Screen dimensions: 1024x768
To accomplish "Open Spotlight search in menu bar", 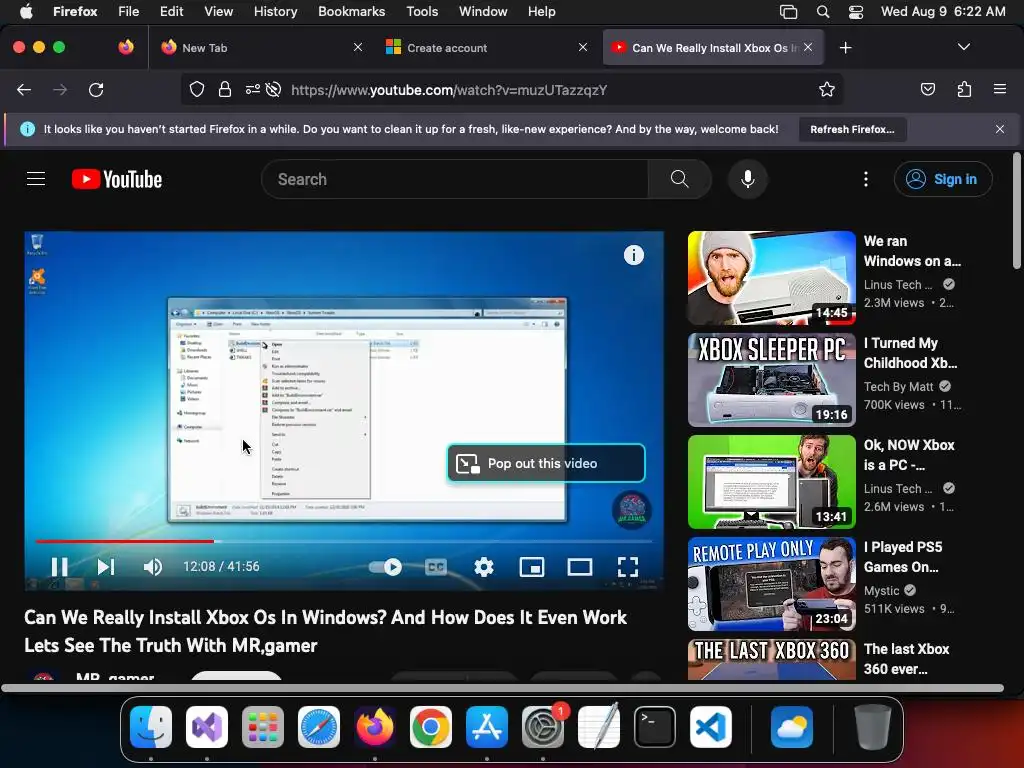I will 823,11.
